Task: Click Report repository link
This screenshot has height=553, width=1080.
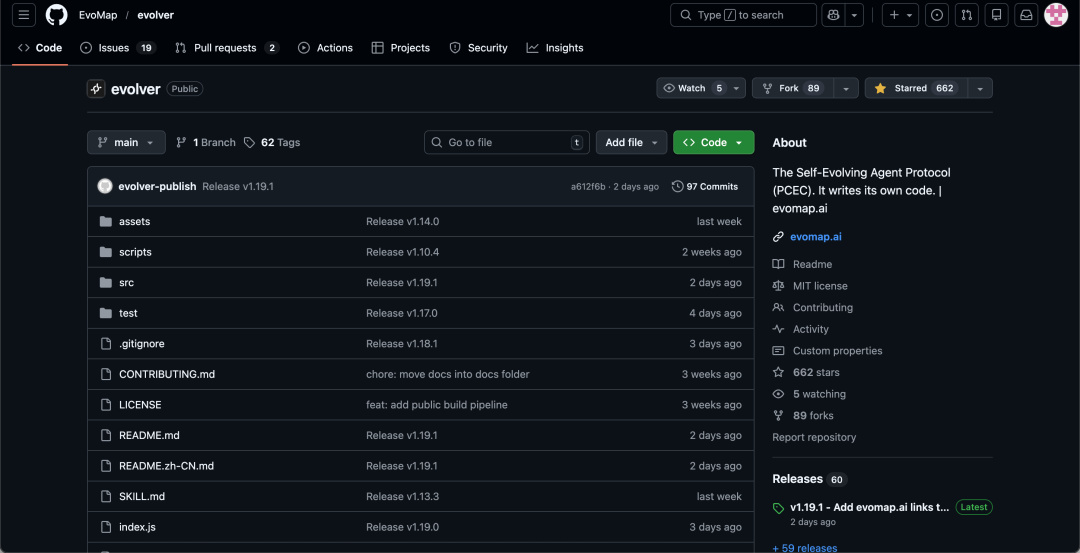Action: pyautogui.click(x=814, y=437)
